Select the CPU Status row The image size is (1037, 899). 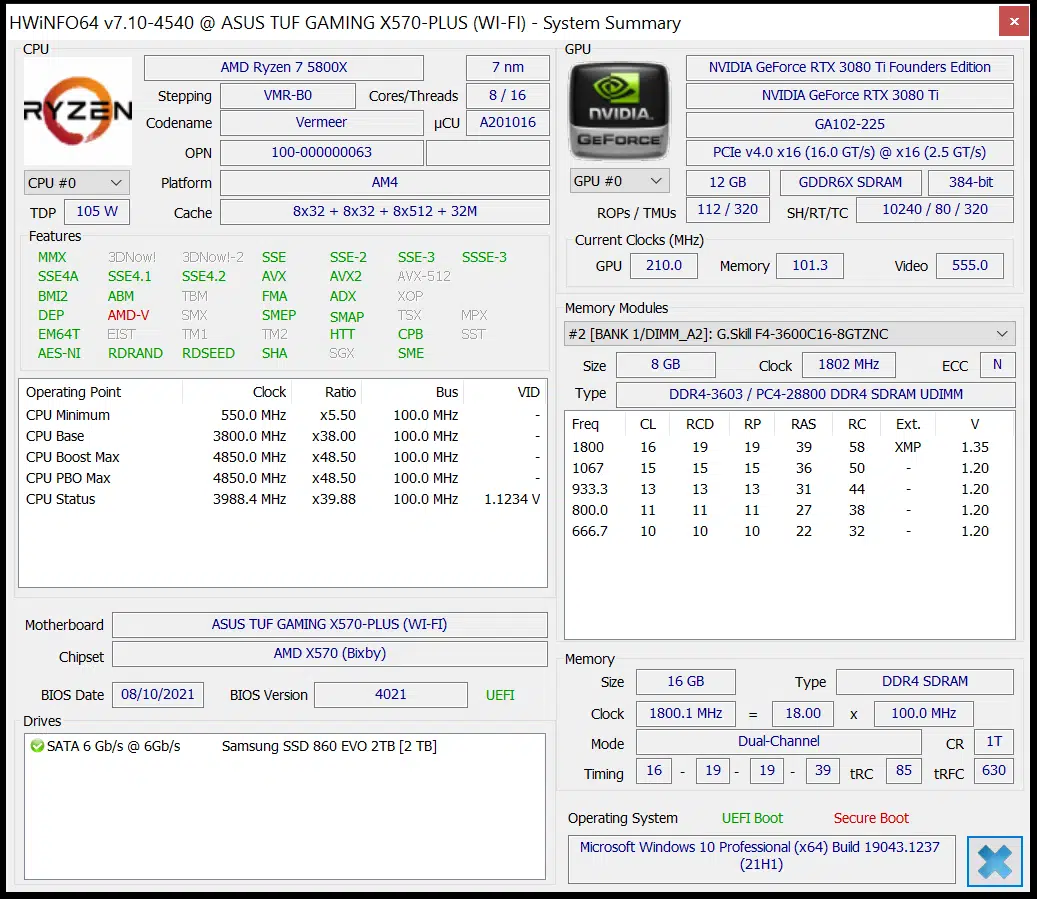point(283,499)
